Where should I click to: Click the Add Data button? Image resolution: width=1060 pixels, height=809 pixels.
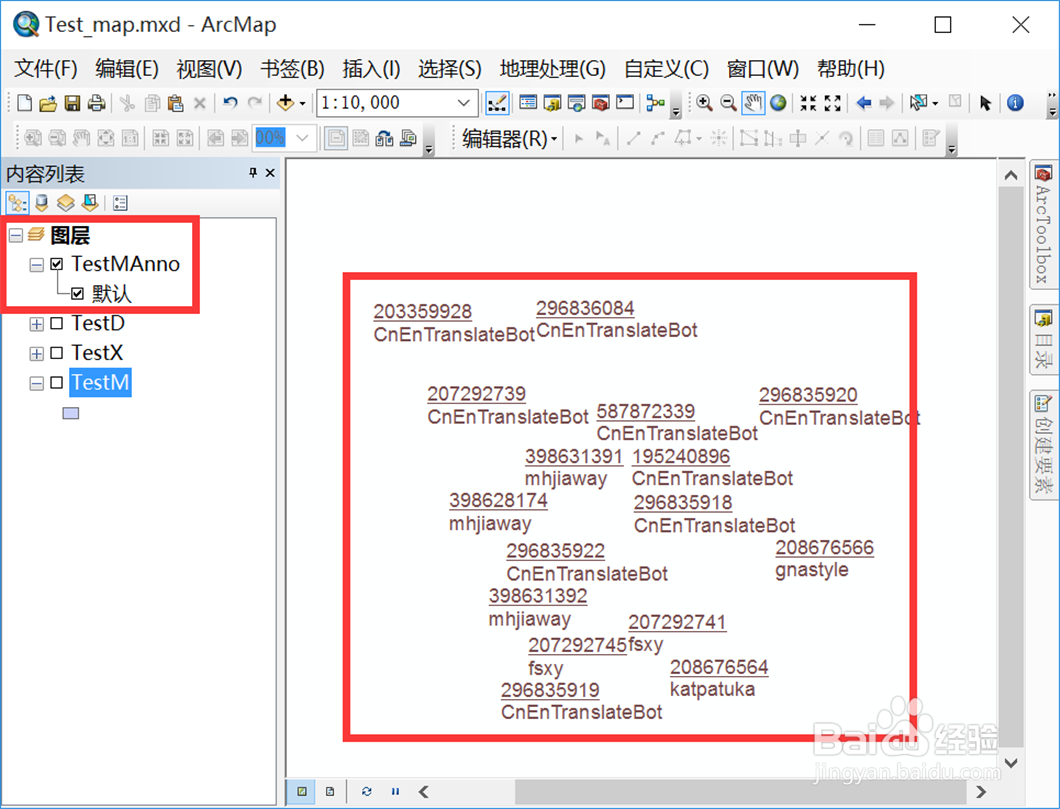pos(285,103)
